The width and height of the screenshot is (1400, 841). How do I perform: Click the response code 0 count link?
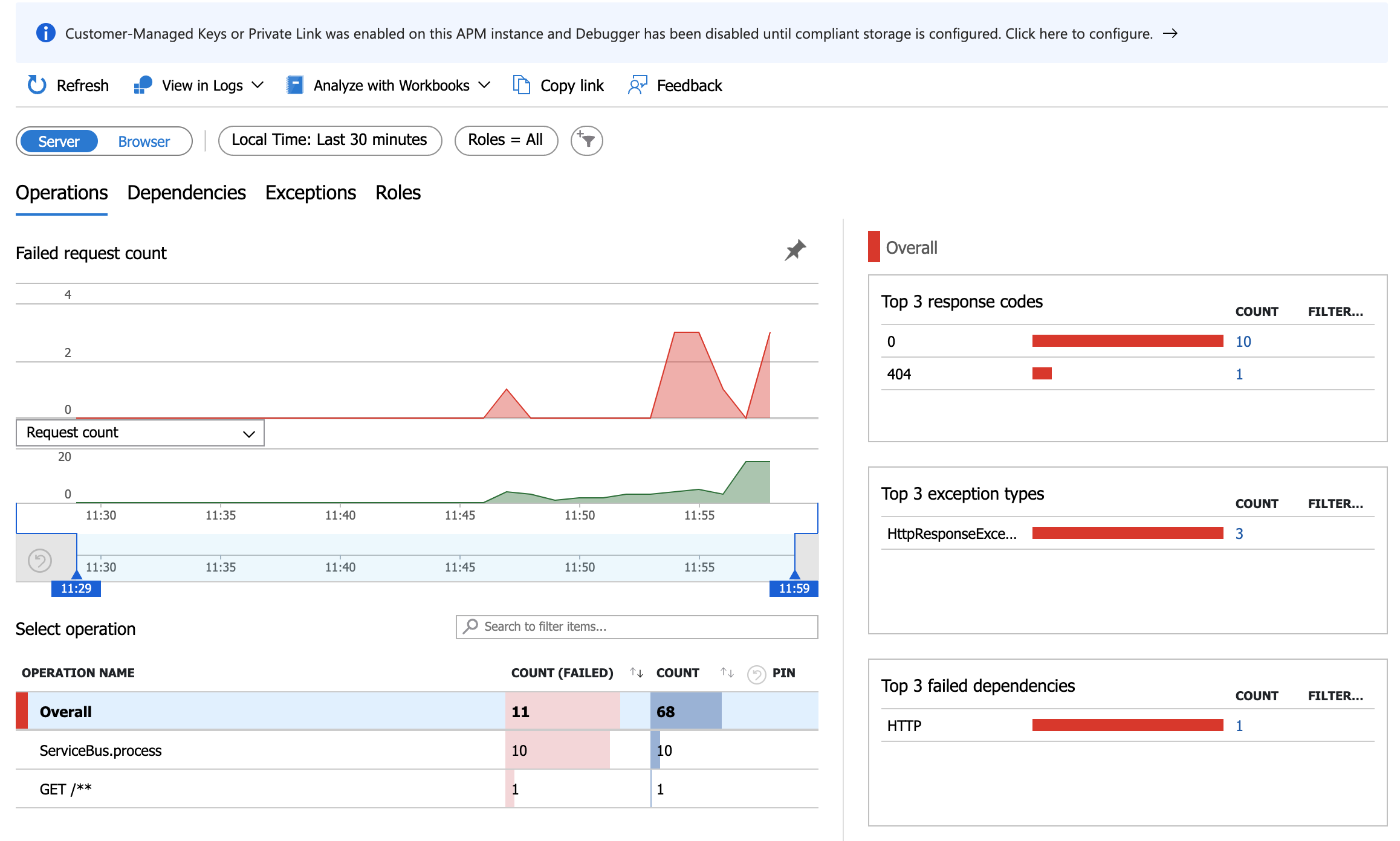click(x=1243, y=341)
